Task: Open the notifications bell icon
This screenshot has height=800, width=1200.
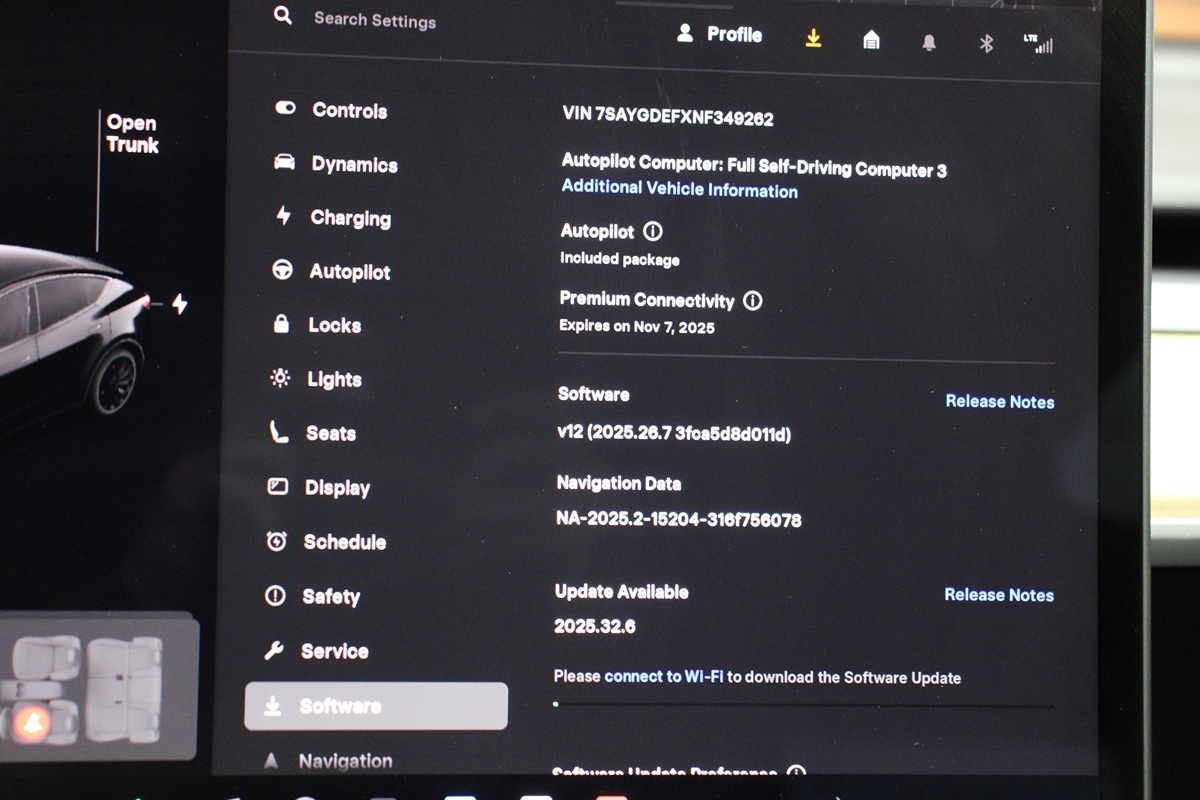Action: click(929, 42)
